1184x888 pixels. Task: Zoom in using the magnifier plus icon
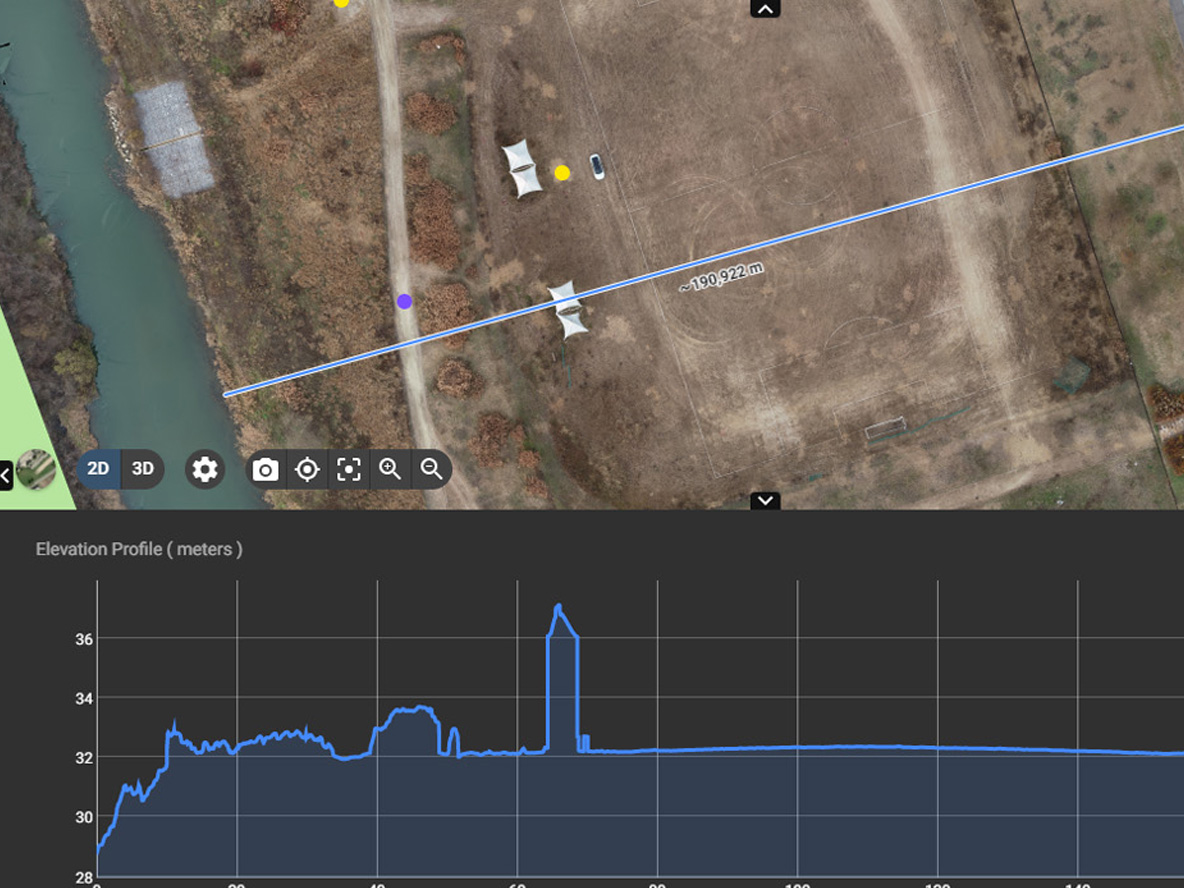click(390, 469)
